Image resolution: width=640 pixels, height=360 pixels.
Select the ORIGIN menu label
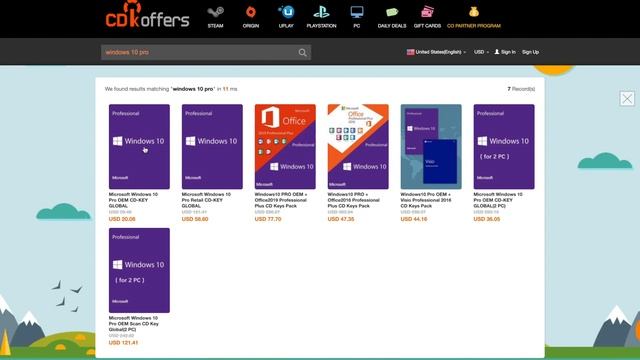click(x=251, y=26)
